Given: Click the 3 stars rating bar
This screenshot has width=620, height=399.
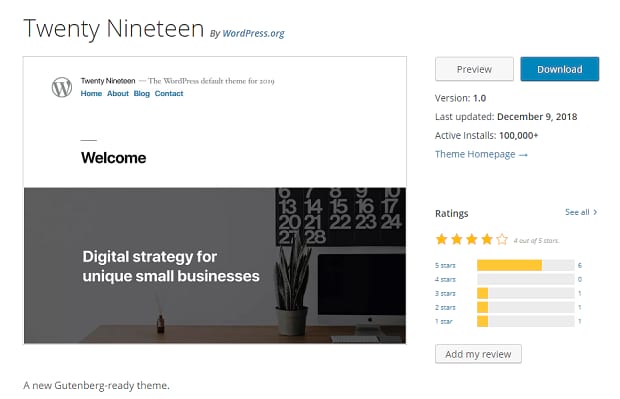Looking at the screenshot, I should (525, 293).
